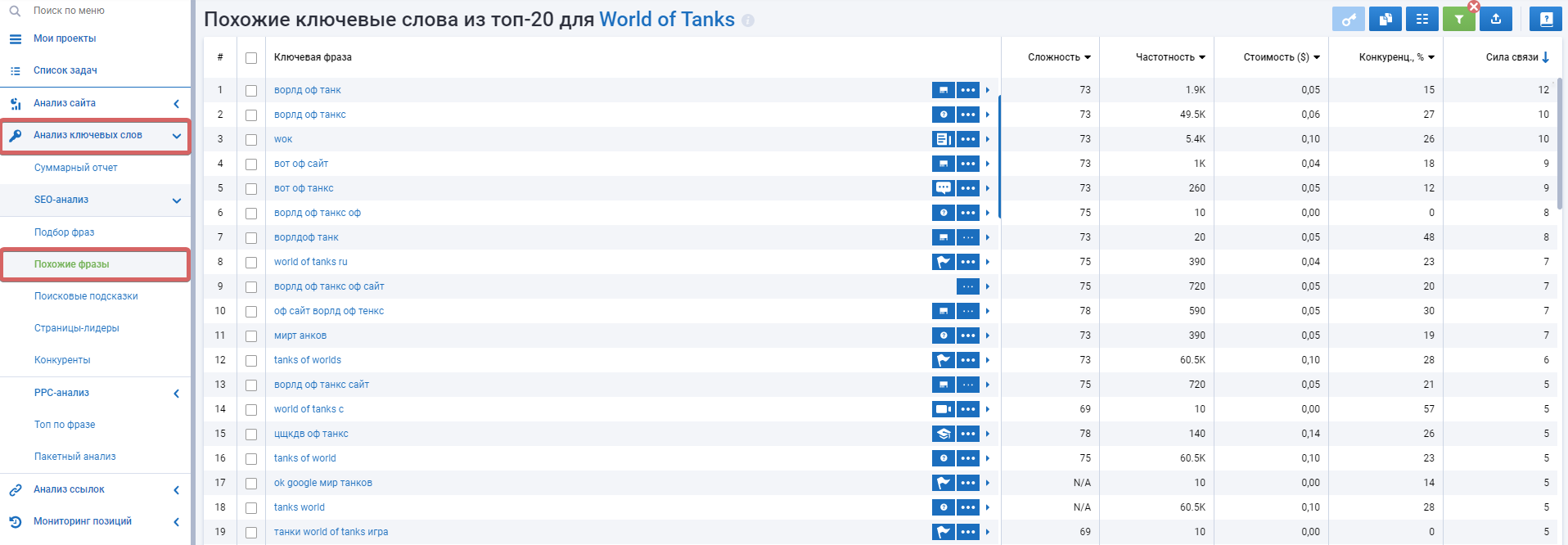Click the flag icon for 'ok google мир танков'
This screenshot has height=545, width=1568.
click(x=943, y=483)
